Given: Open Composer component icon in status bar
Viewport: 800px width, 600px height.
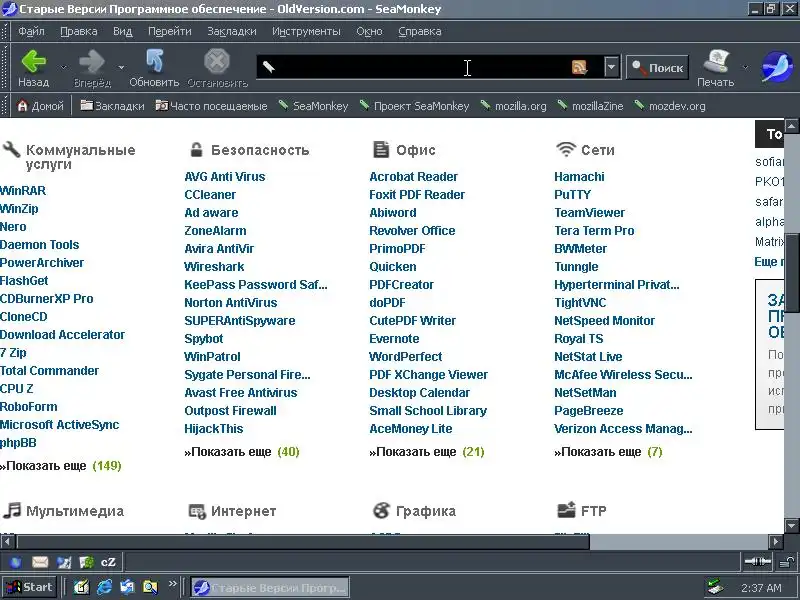Looking at the screenshot, I should (x=64, y=562).
